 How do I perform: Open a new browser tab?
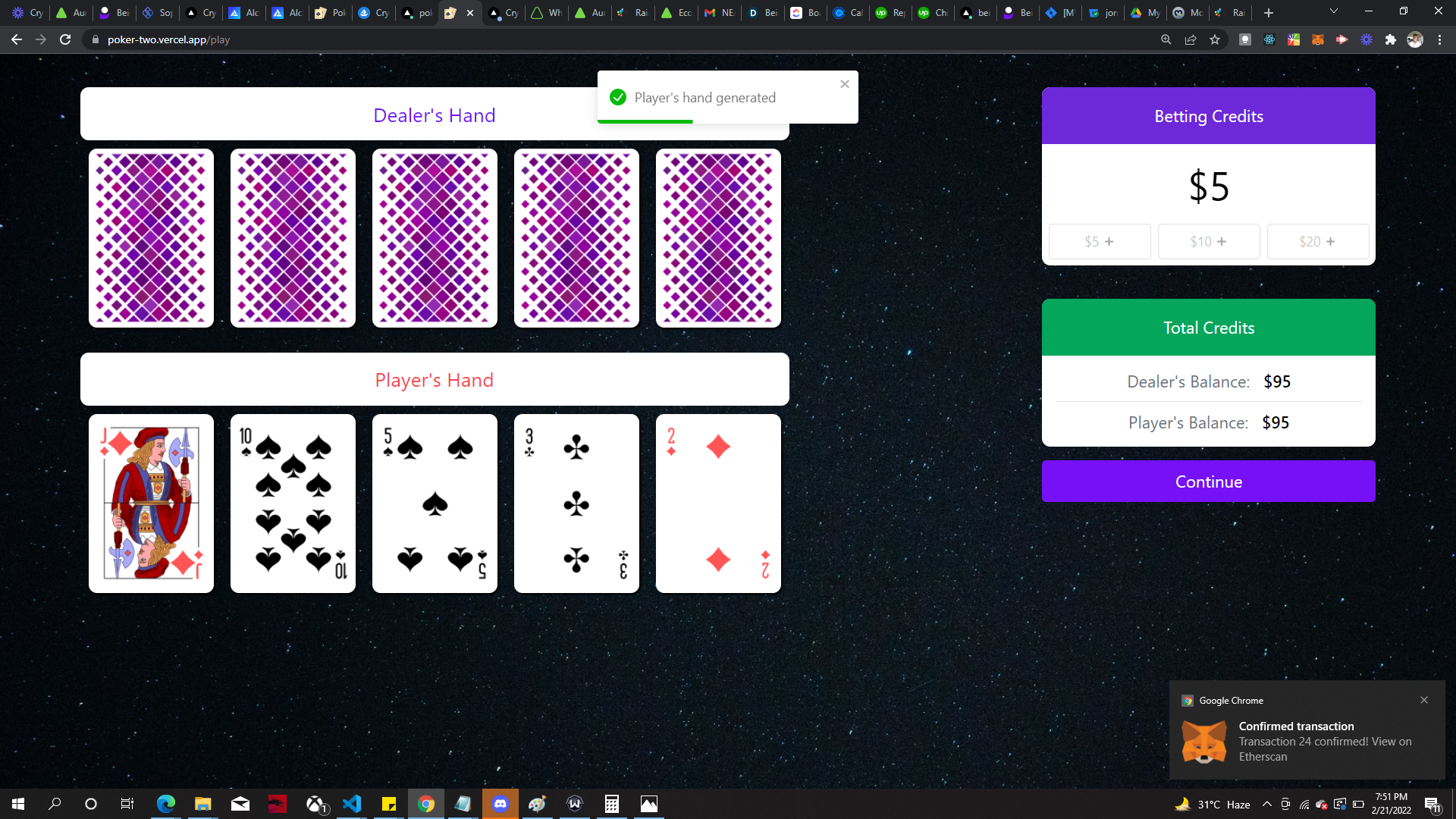pyautogui.click(x=1269, y=12)
